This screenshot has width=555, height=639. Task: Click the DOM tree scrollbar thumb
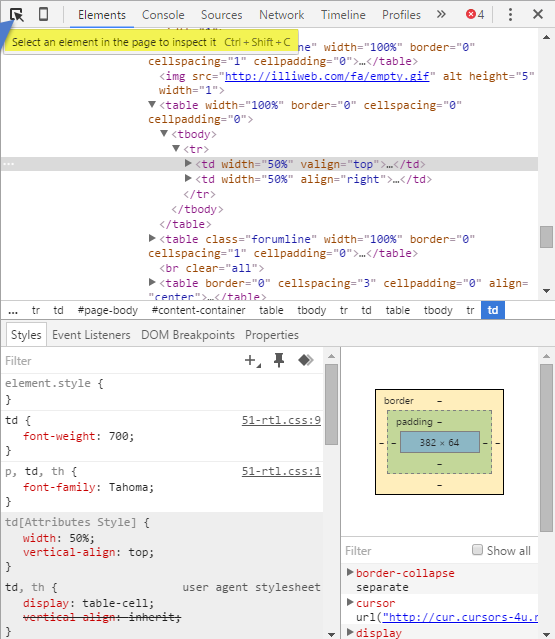click(546, 237)
